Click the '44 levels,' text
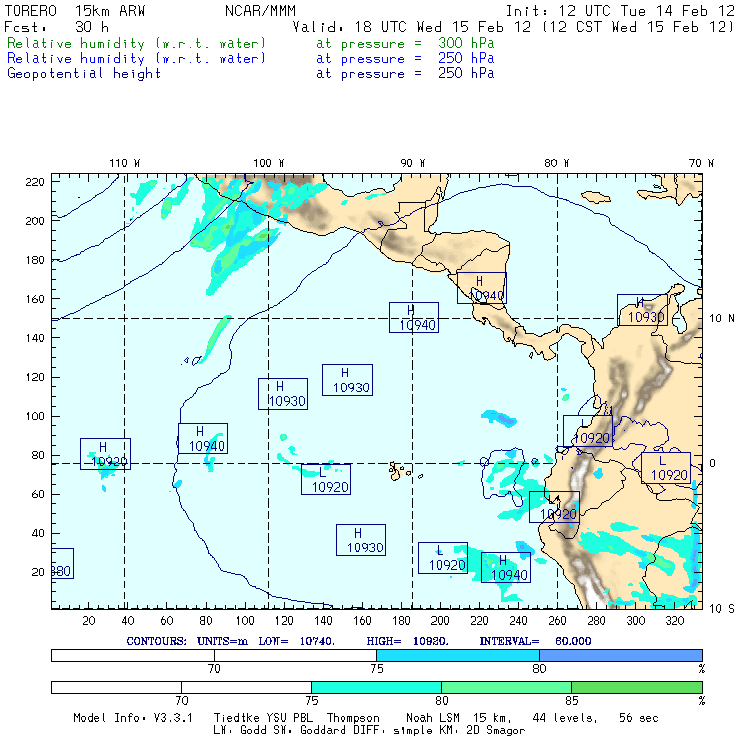The image size is (740, 740). point(565,718)
